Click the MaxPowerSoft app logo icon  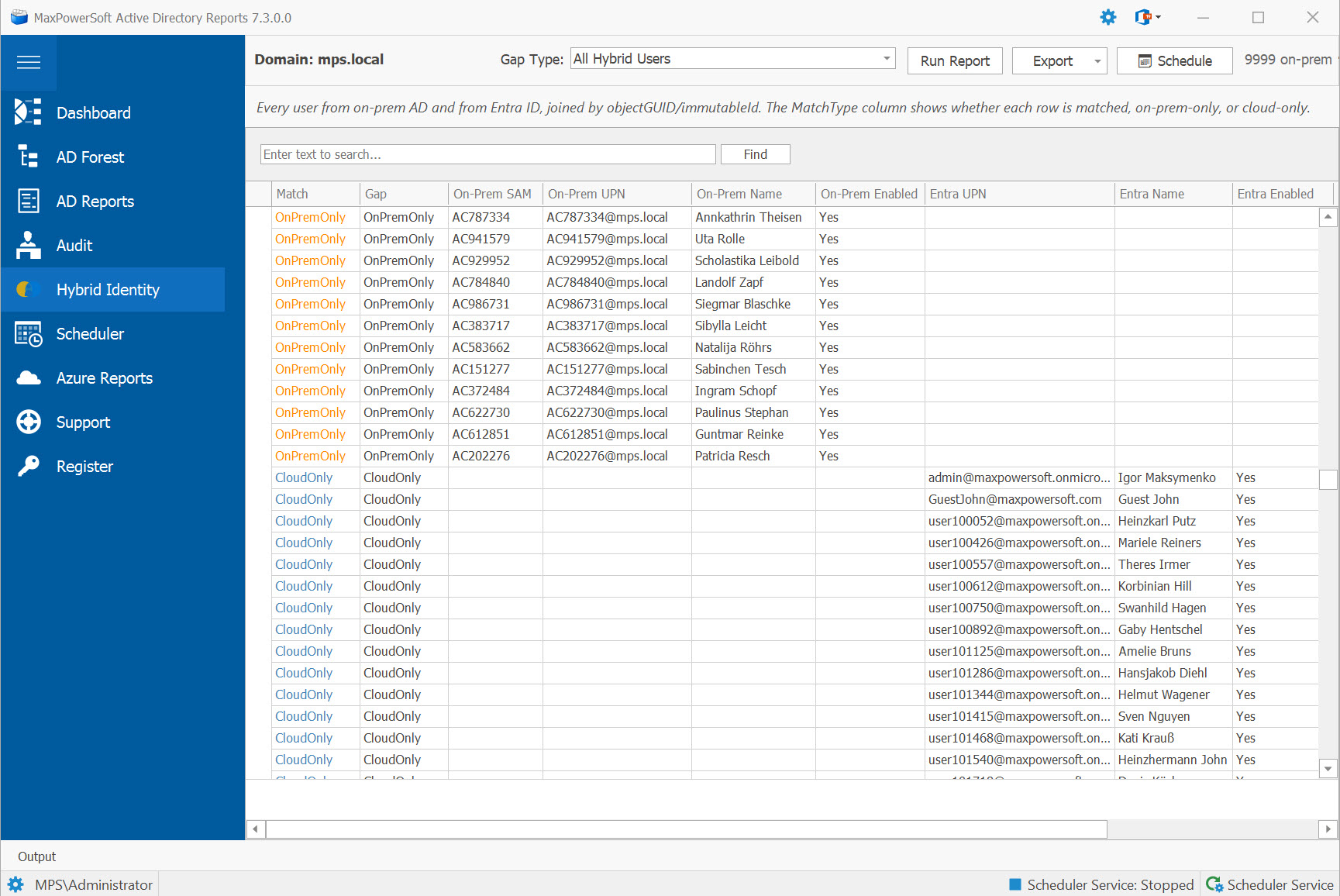tap(19, 17)
